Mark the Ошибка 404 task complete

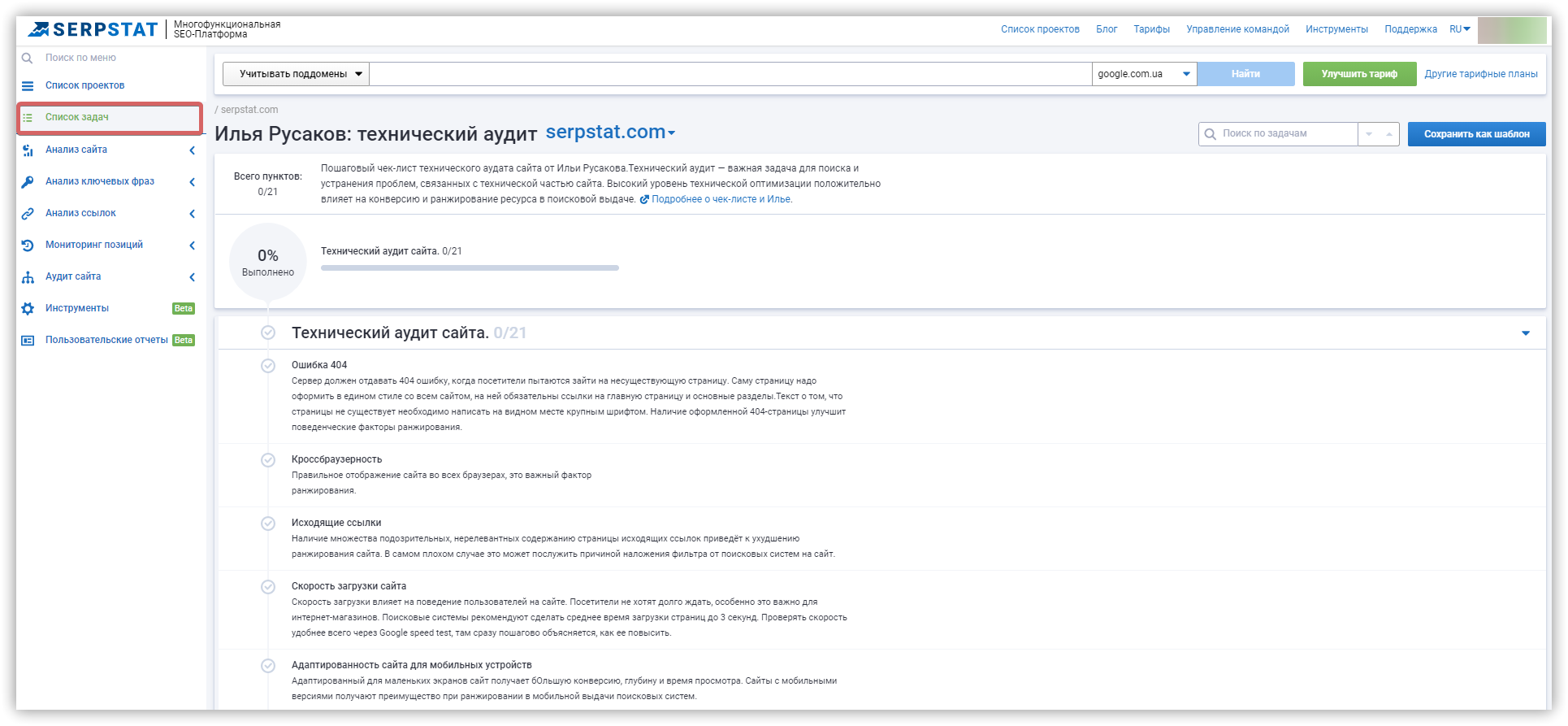click(x=268, y=366)
